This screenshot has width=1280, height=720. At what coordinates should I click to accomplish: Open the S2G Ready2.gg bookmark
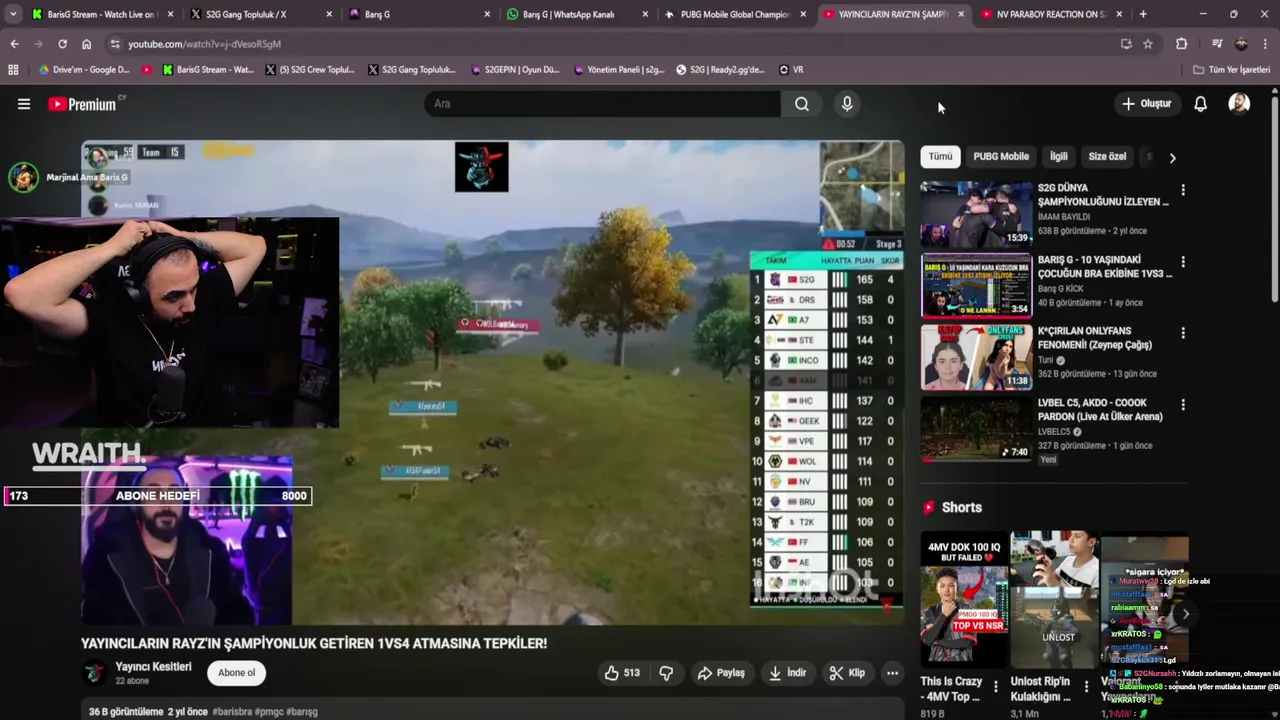(720, 70)
